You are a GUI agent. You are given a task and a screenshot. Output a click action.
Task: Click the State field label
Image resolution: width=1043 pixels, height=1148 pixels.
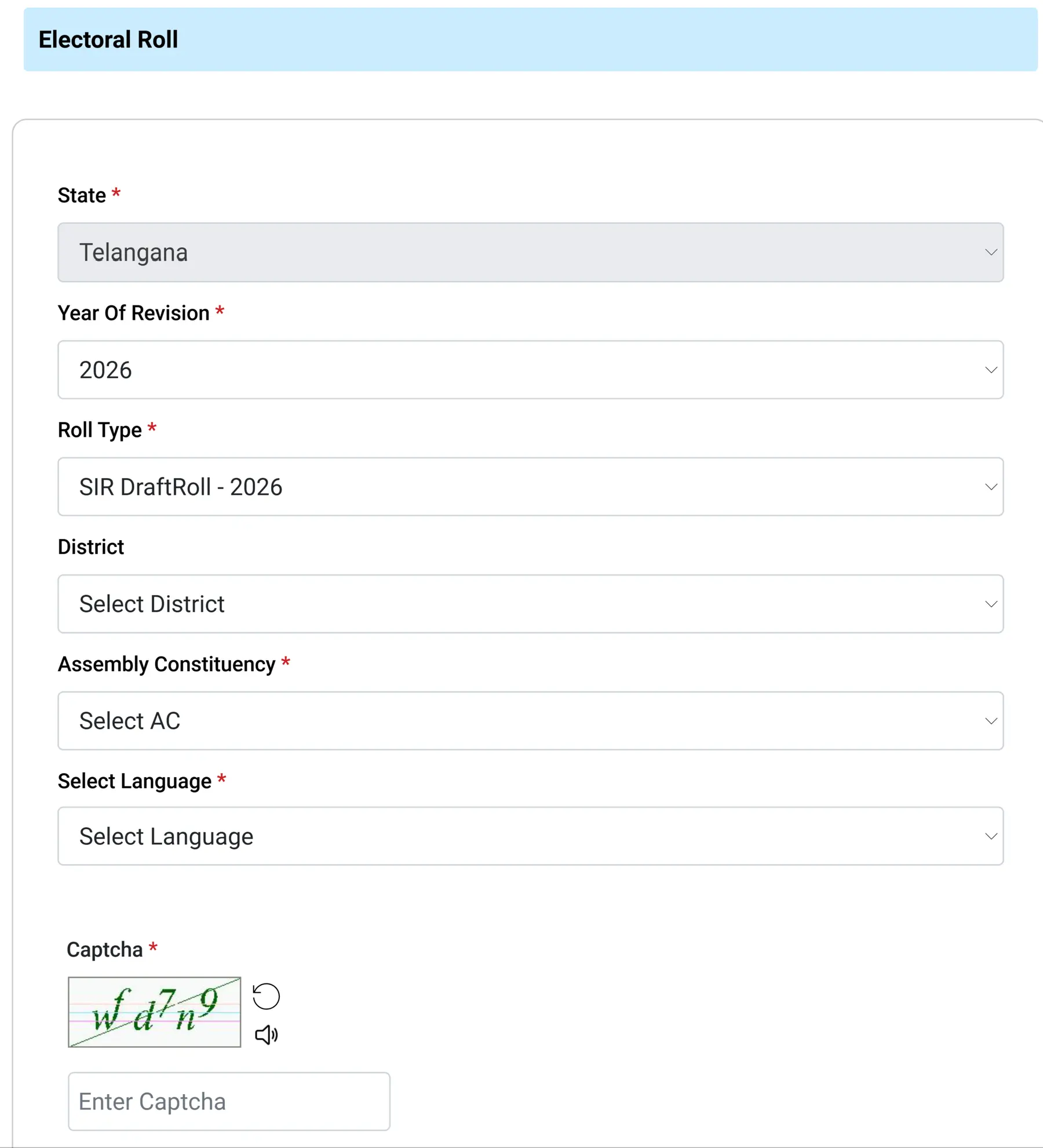[x=82, y=195]
